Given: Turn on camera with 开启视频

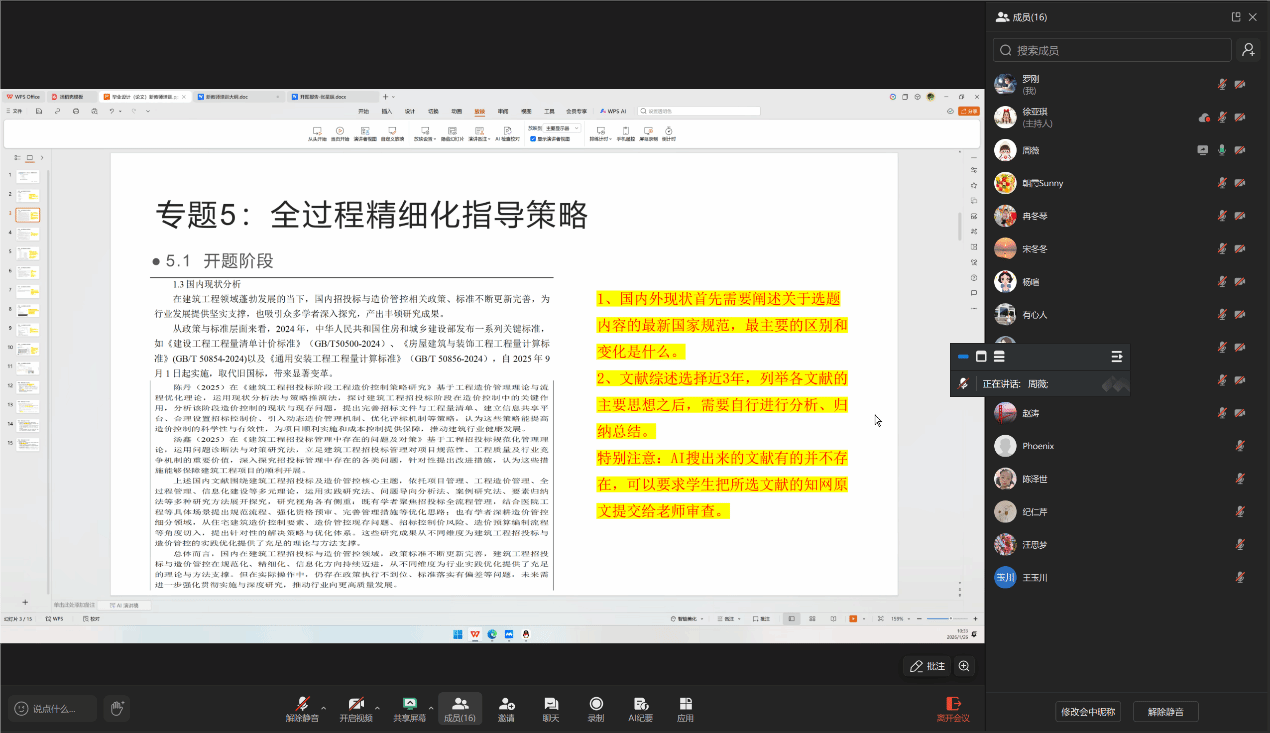Looking at the screenshot, I should tap(355, 708).
